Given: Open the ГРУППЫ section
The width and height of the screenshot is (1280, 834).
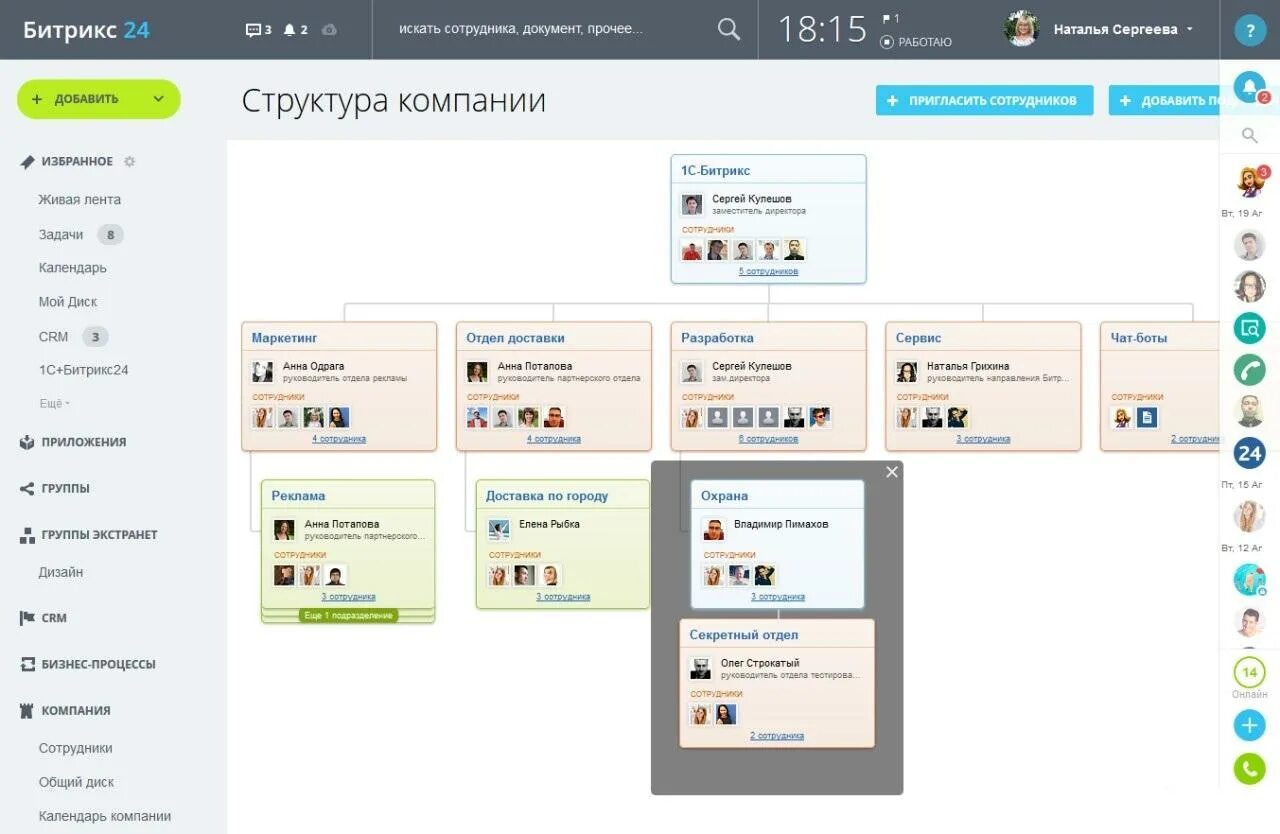Looking at the screenshot, I should (65, 488).
